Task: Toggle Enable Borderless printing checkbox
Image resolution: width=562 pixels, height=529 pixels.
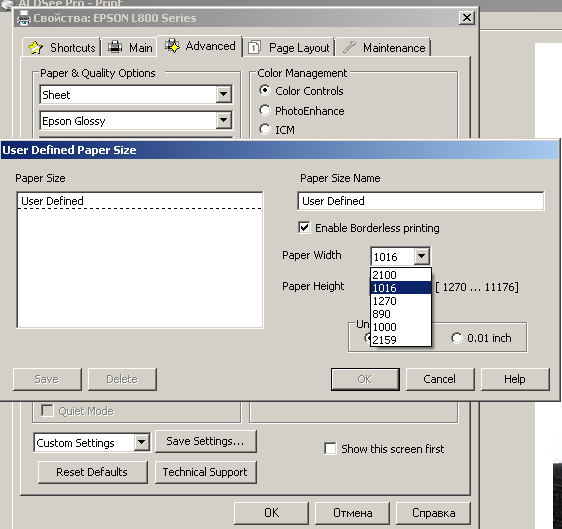Action: pos(304,228)
